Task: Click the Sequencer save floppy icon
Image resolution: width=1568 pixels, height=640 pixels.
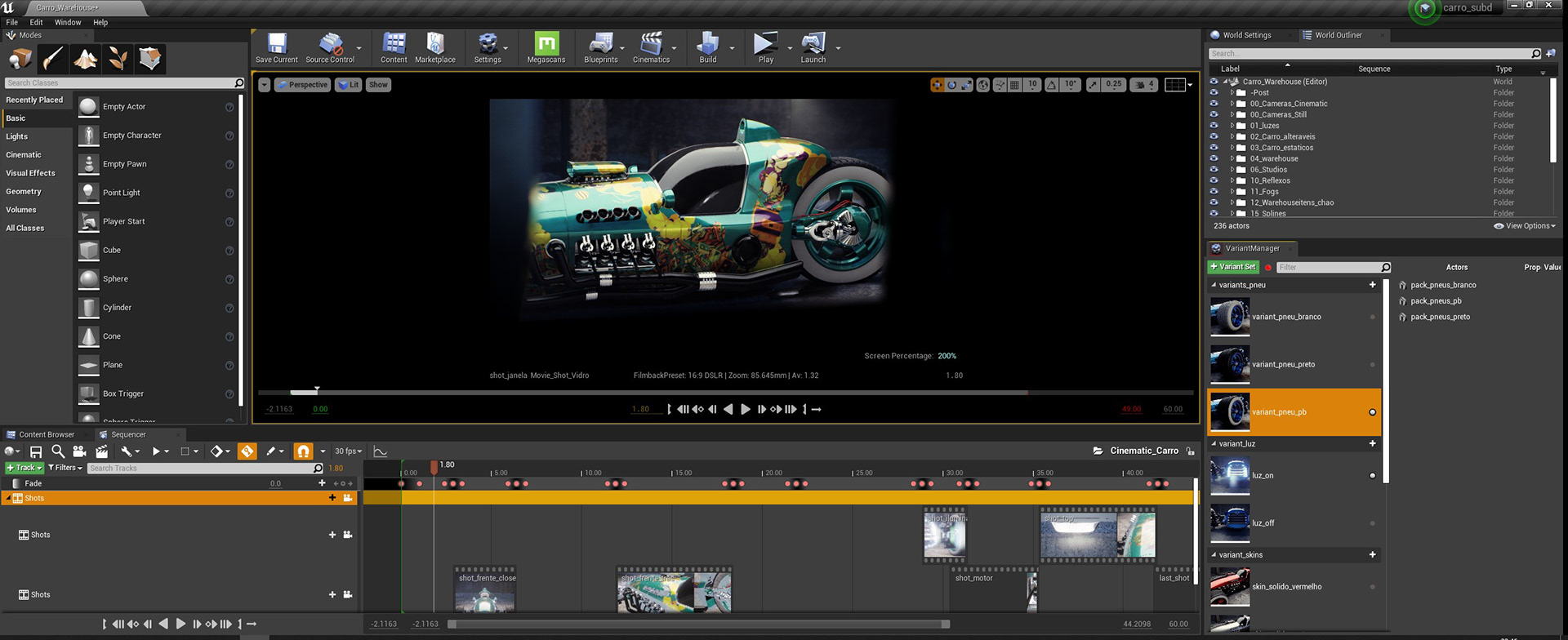Action: (36, 451)
